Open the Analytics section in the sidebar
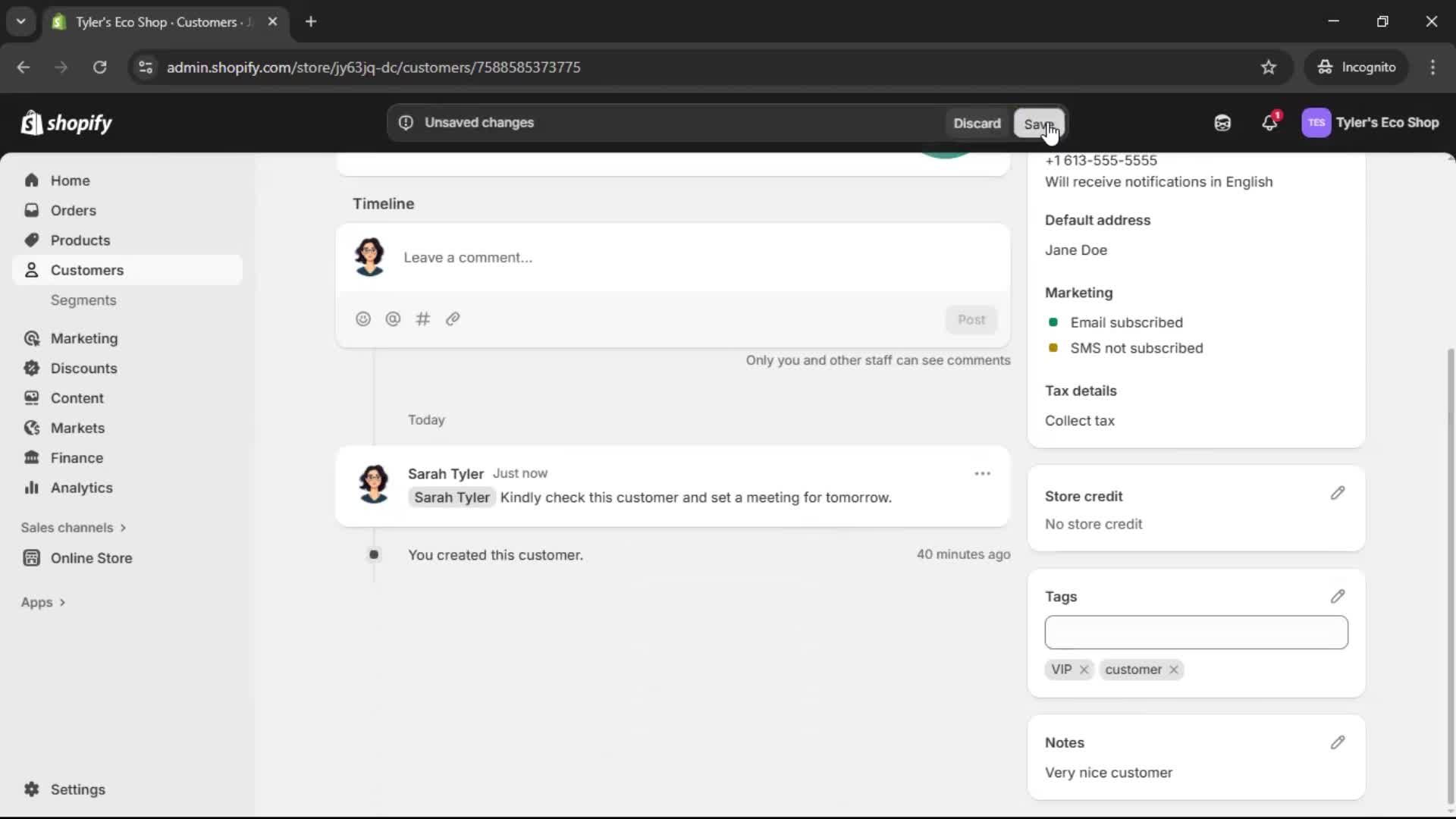The width and height of the screenshot is (1456, 819). [x=81, y=488]
